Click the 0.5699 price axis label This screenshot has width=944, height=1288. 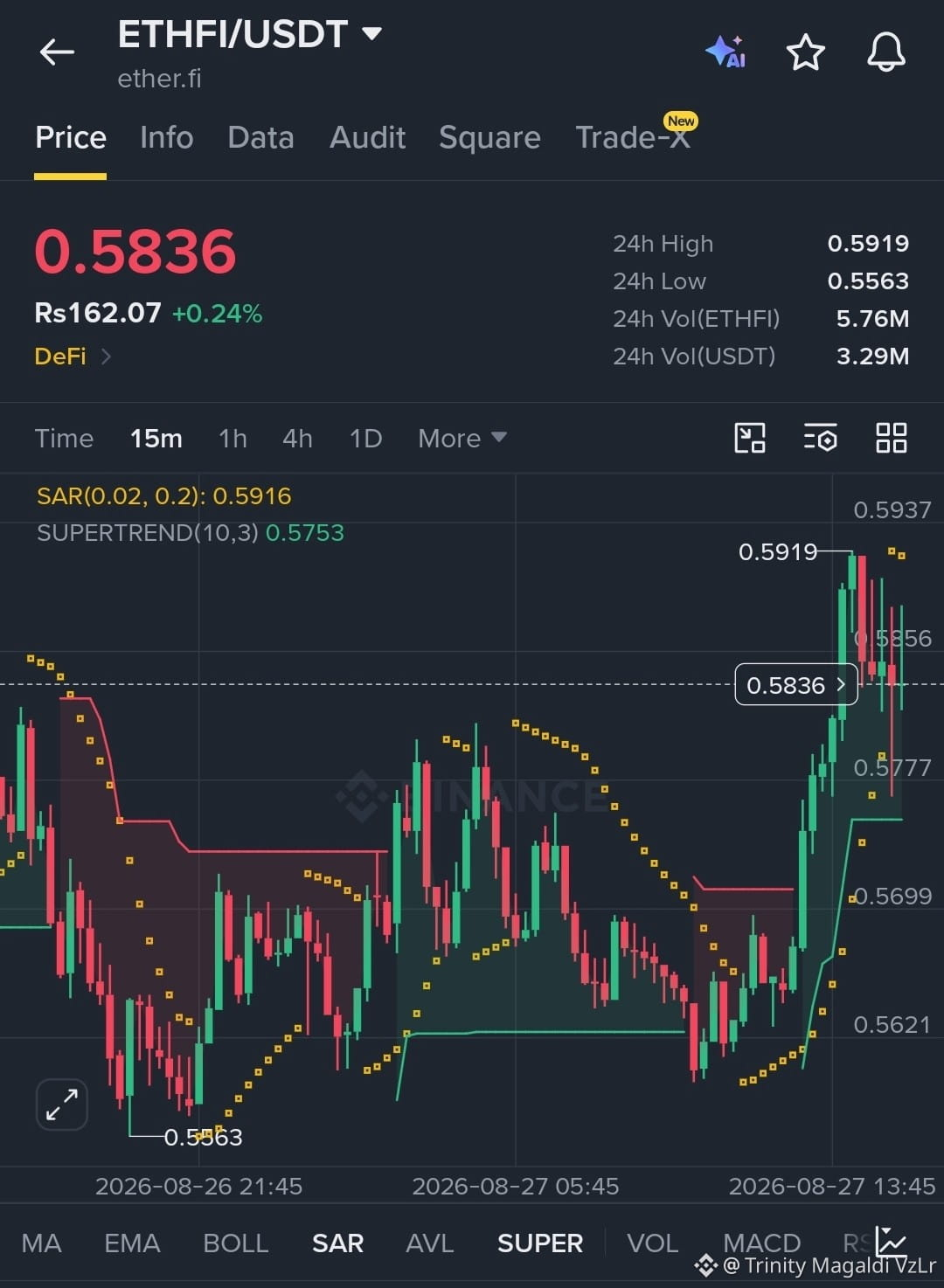[x=892, y=896]
